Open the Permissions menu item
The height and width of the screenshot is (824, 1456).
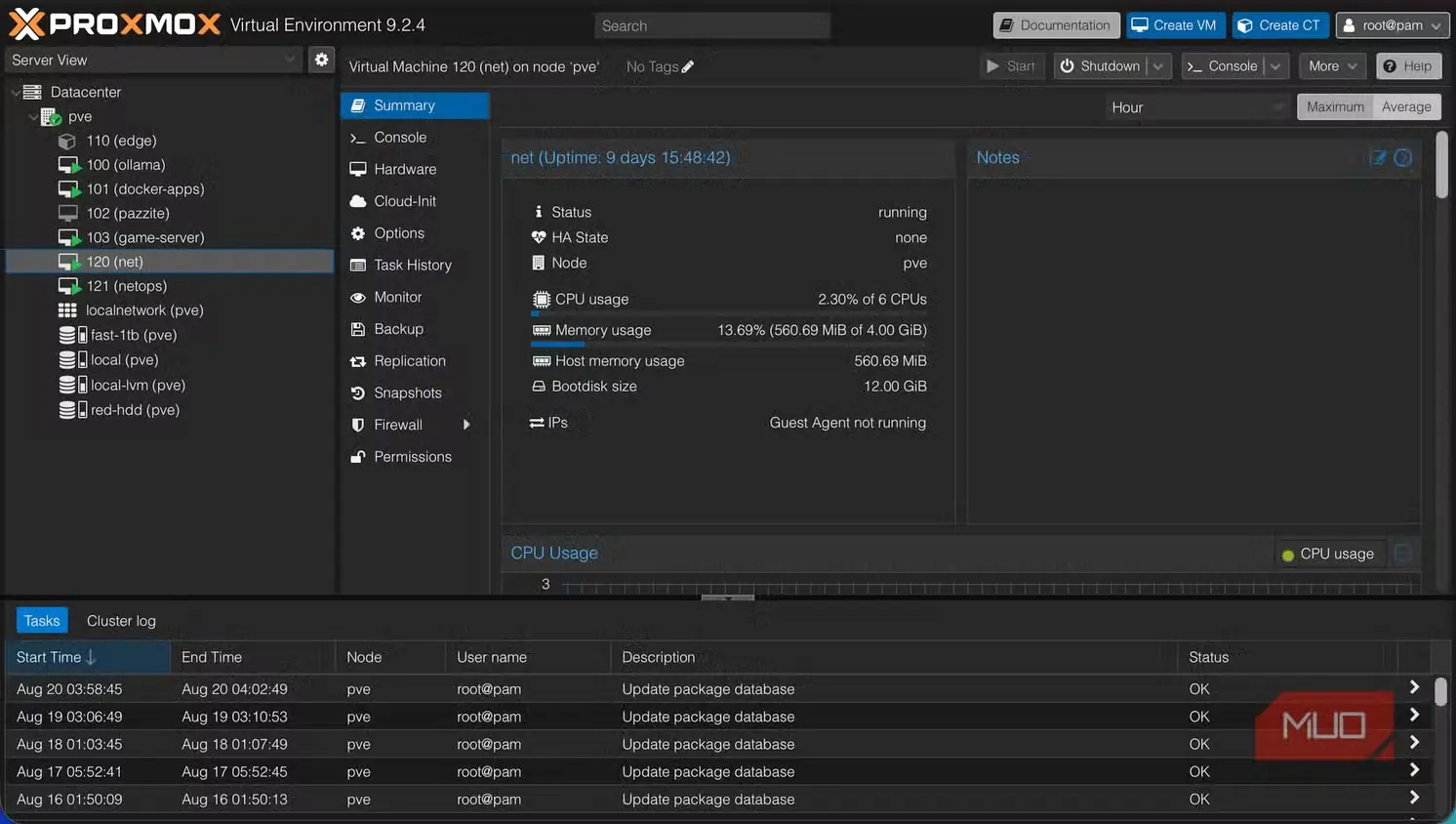415,457
